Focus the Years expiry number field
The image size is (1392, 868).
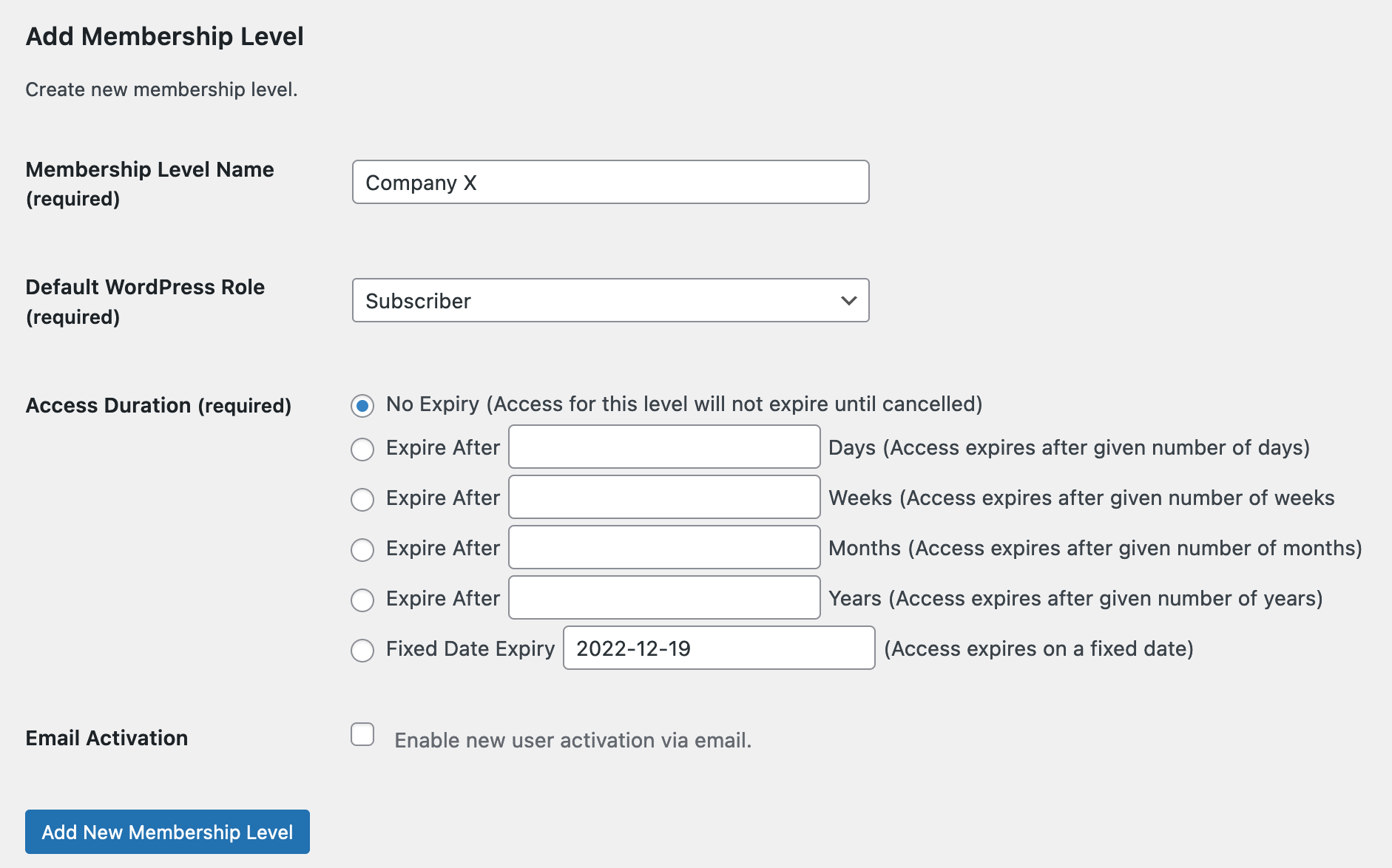click(664, 597)
